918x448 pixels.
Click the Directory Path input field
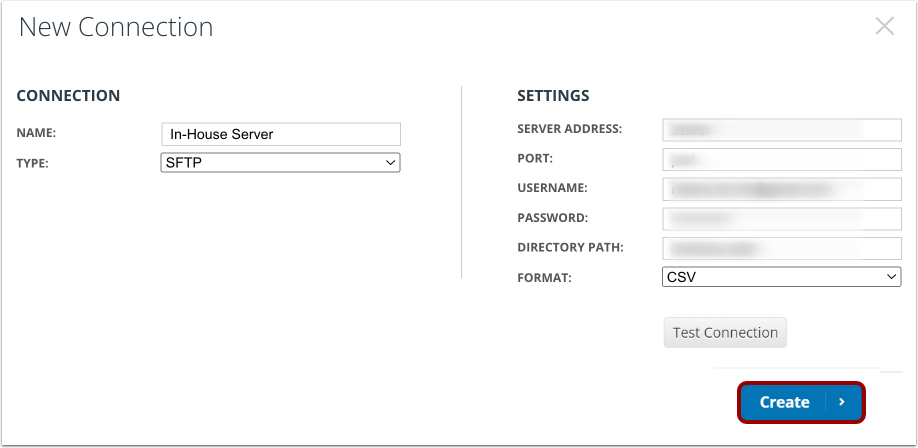[x=782, y=248]
